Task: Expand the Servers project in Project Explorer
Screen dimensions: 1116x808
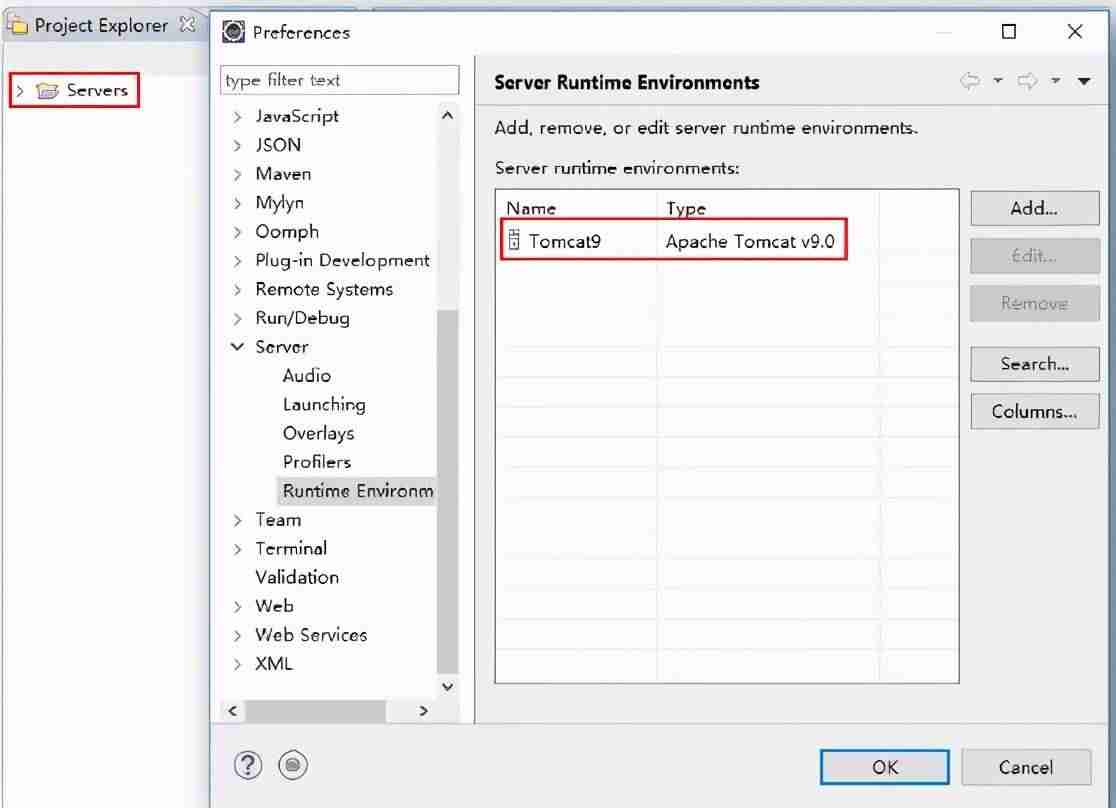Action: coord(21,90)
